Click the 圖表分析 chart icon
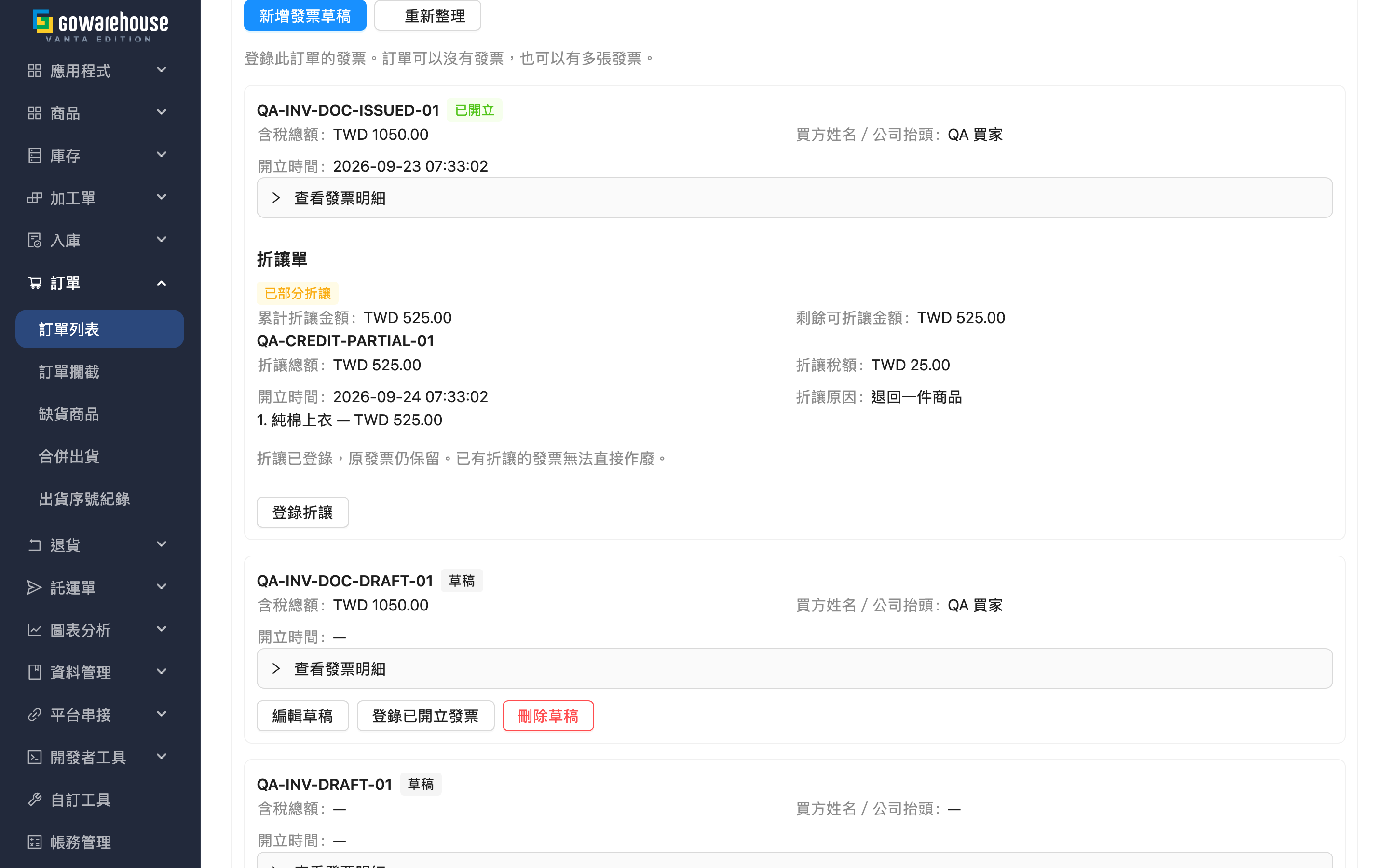The height and width of the screenshot is (868, 1389). (x=34, y=630)
